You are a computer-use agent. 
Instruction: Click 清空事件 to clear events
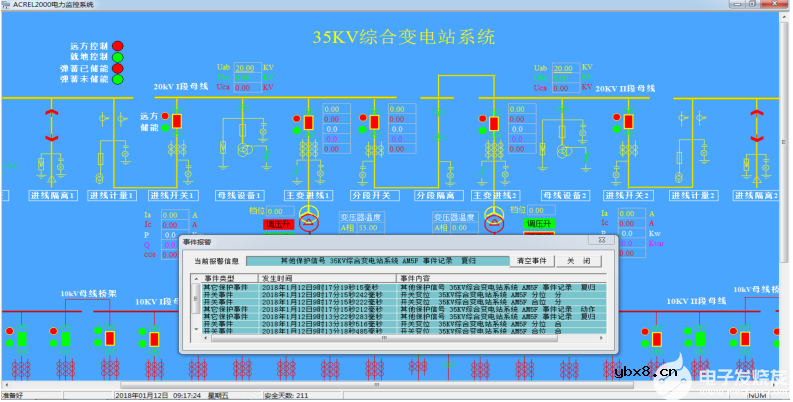[533, 260]
